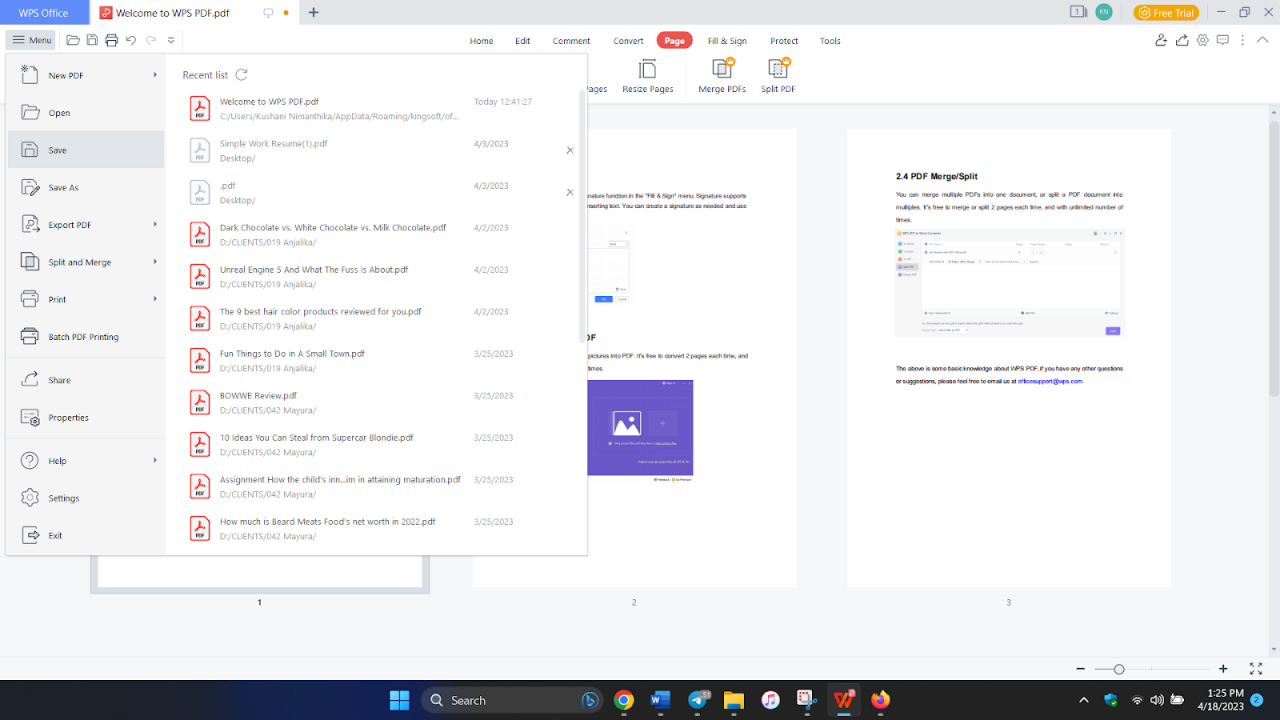Switch to the Fill & Sign tab

(727, 40)
